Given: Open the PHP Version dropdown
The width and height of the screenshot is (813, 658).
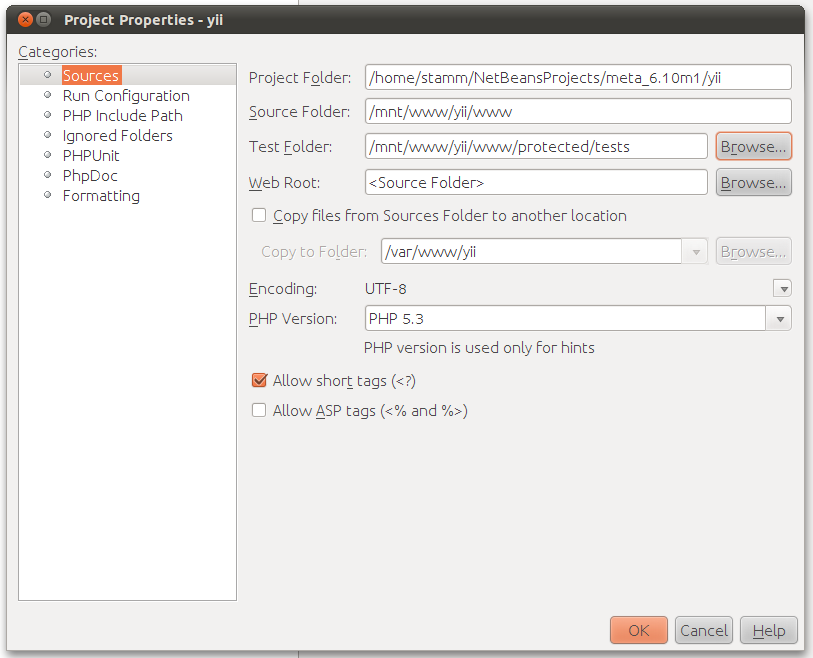Looking at the screenshot, I should [x=779, y=319].
